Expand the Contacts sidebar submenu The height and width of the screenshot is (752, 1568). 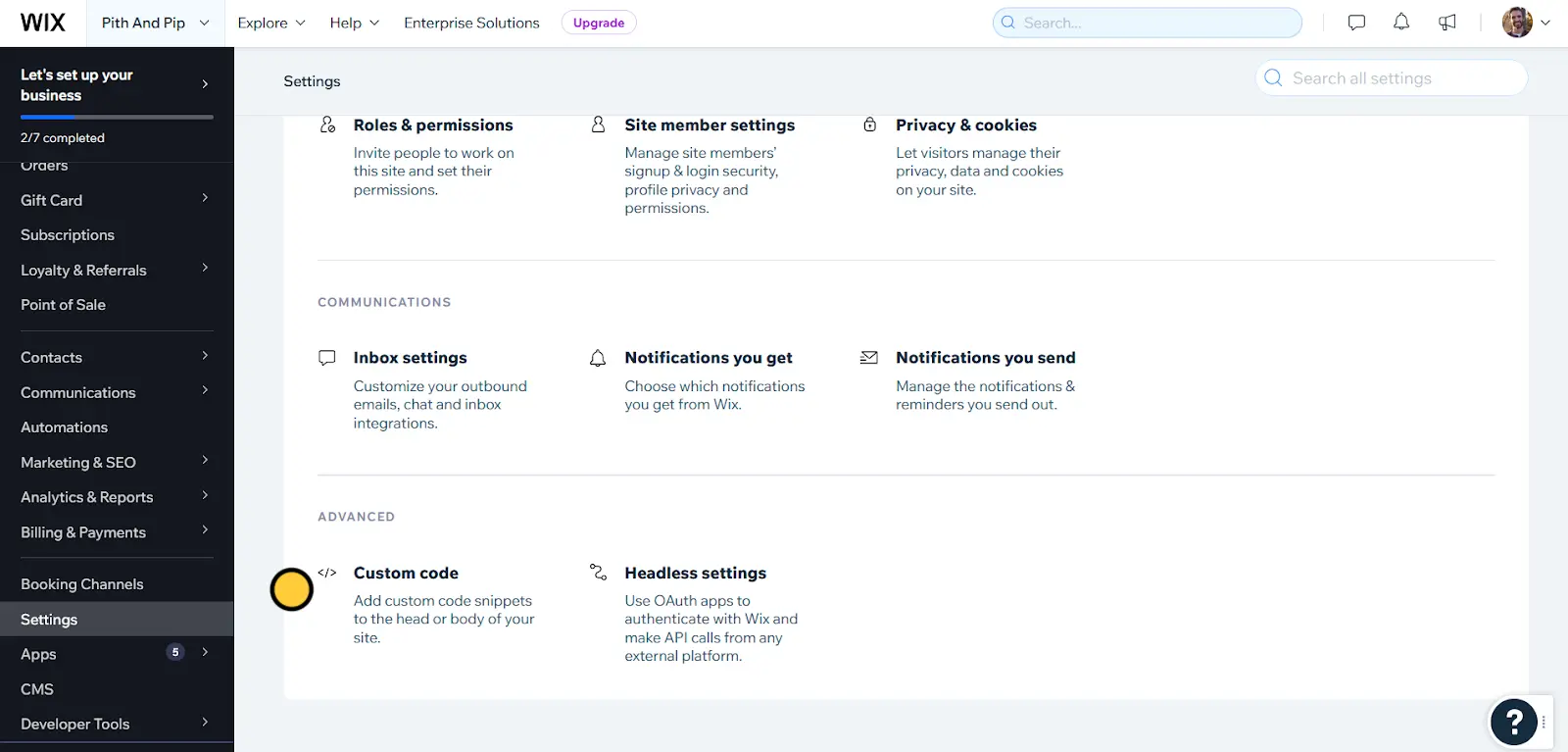(x=205, y=356)
